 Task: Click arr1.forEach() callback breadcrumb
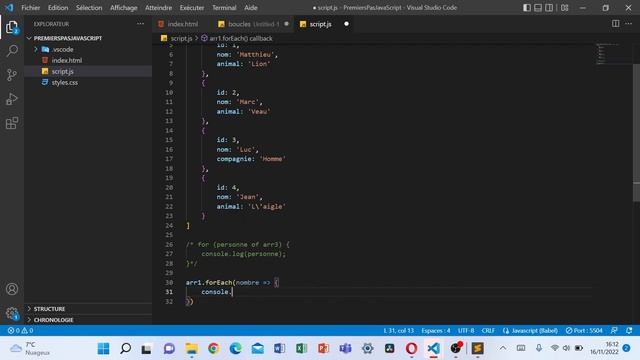point(240,38)
